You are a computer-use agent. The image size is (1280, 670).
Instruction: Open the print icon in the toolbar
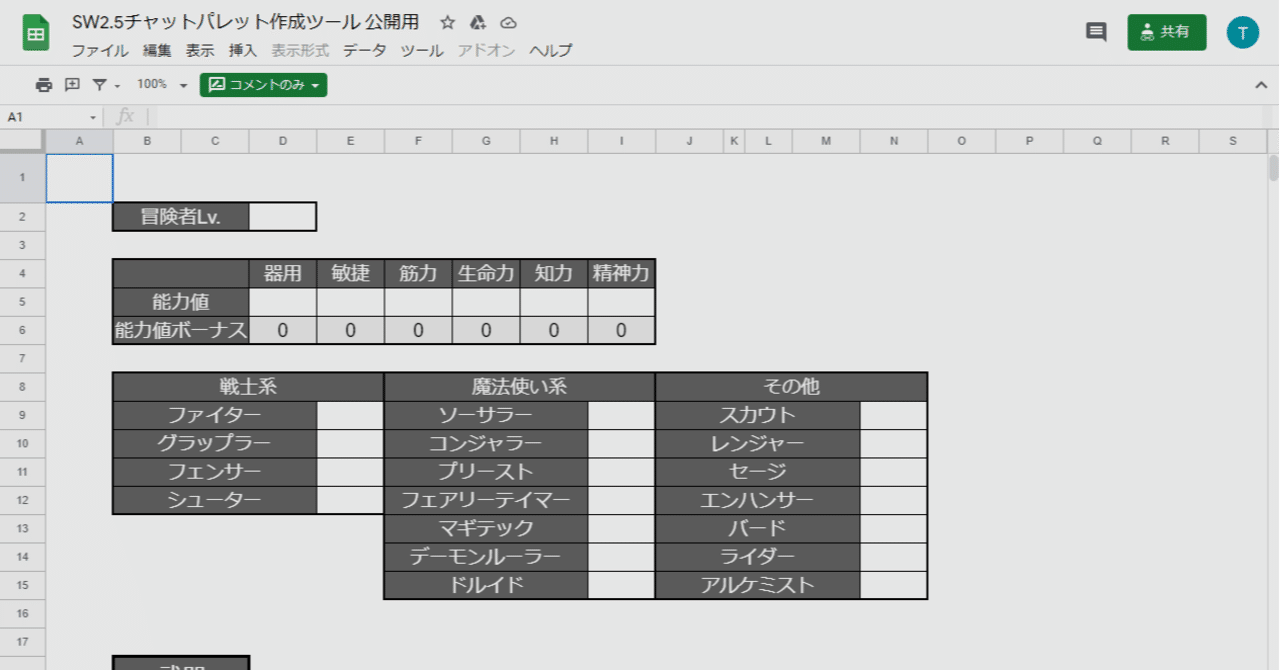(43, 85)
